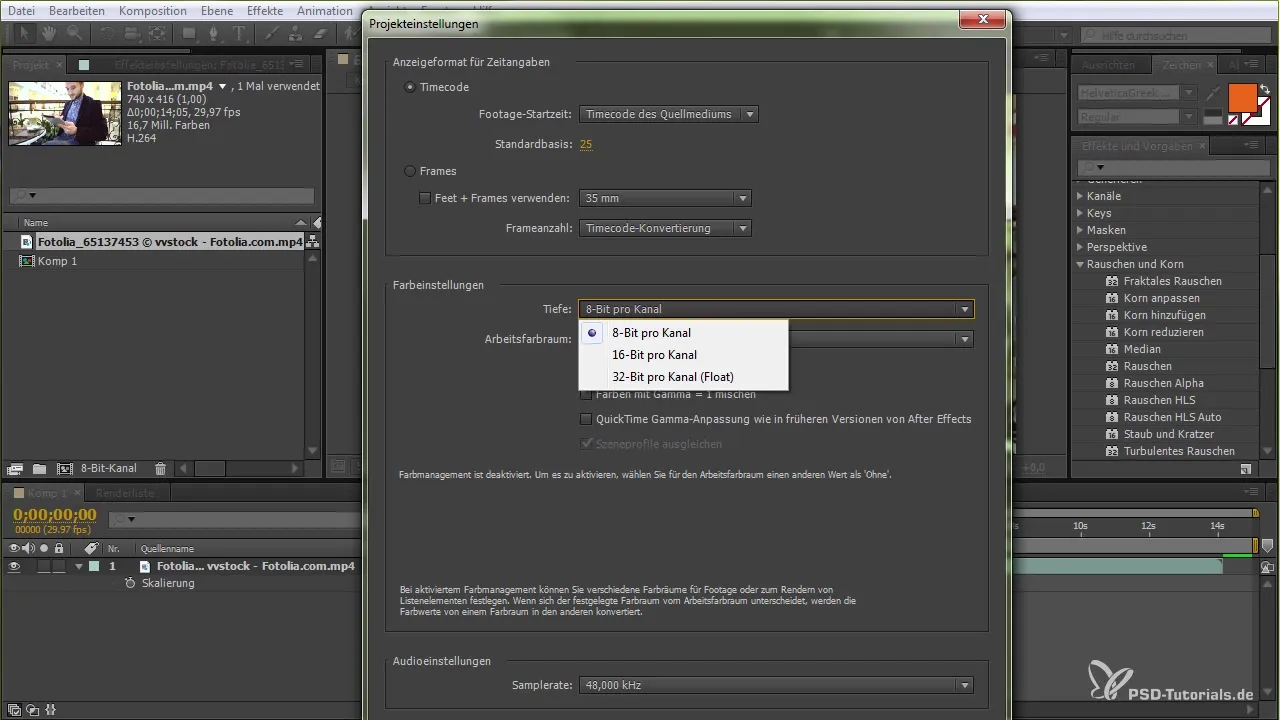Enable Feet + Frames verwenden checkbox
This screenshot has height=720, width=1280.
point(425,198)
